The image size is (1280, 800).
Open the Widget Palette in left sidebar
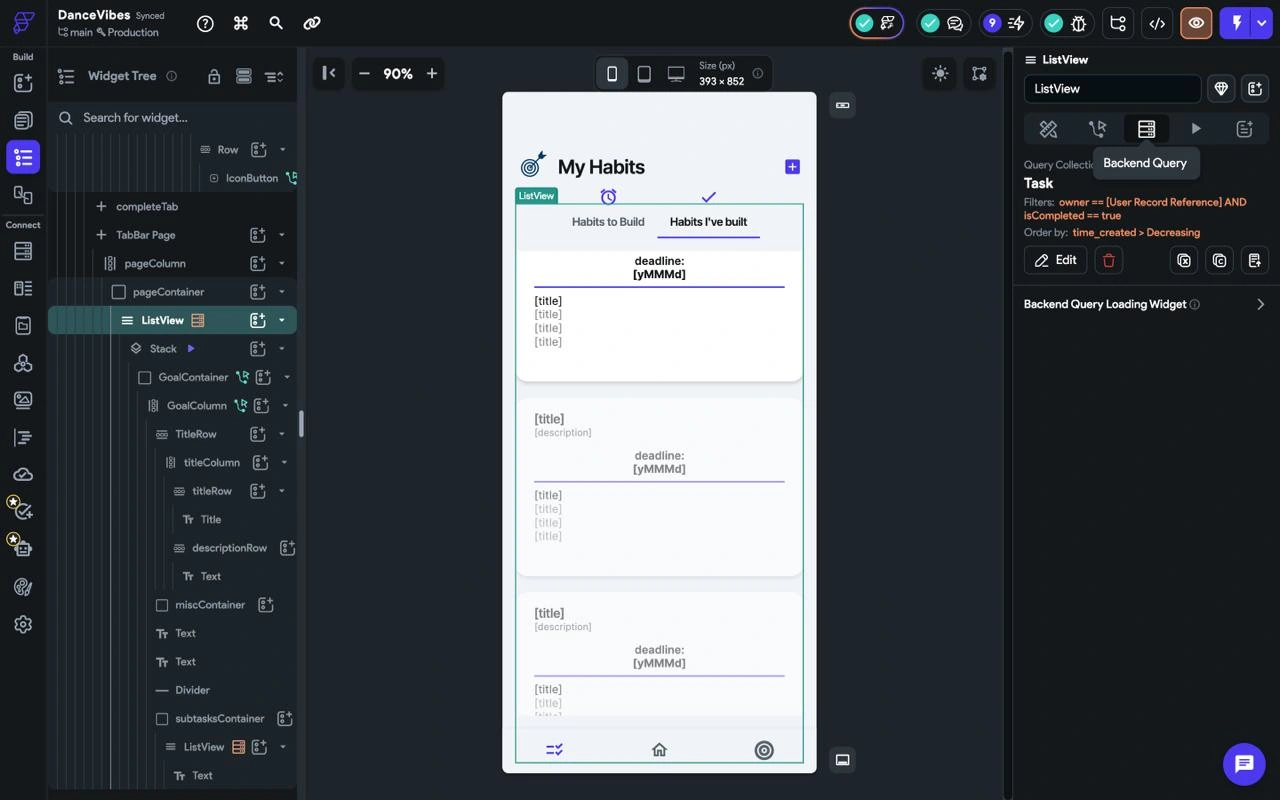click(23, 83)
